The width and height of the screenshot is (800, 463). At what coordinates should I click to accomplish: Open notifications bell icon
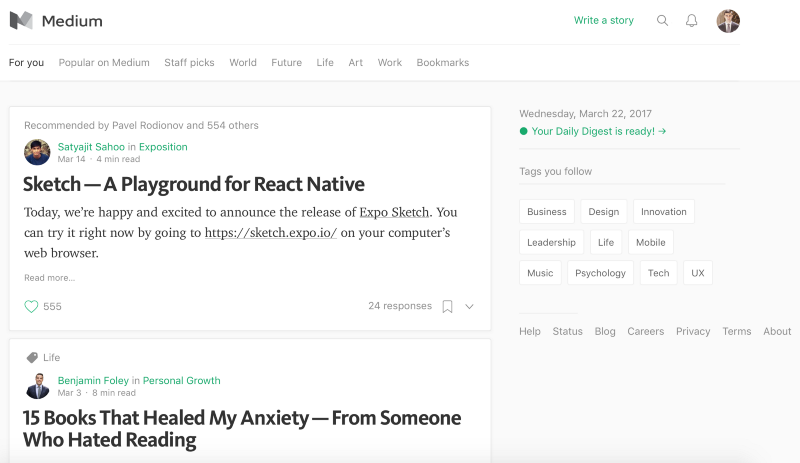click(691, 20)
